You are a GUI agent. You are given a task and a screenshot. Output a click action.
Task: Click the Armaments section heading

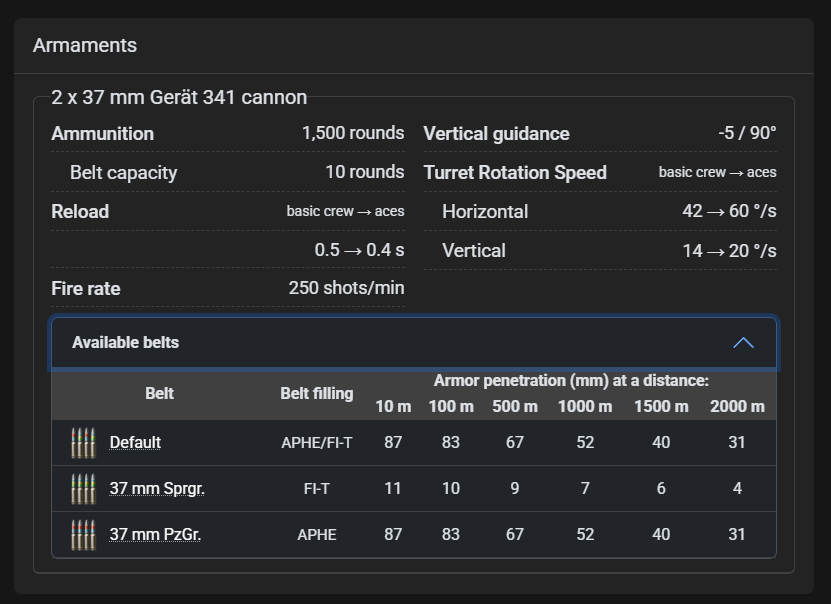coord(85,46)
